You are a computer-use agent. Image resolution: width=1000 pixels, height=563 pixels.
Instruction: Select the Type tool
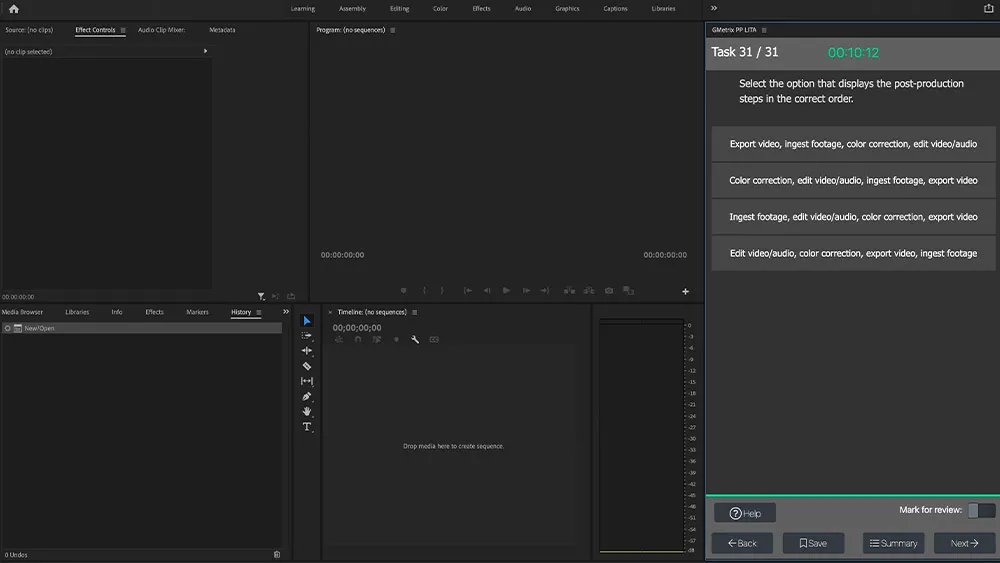click(307, 427)
